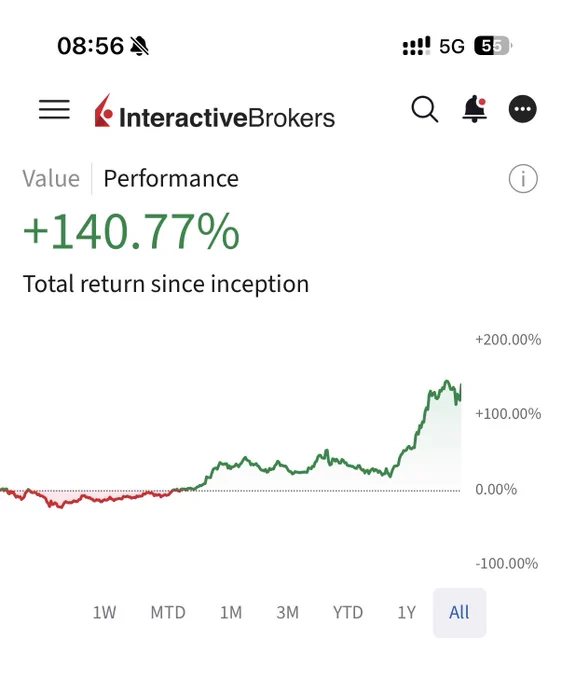Image resolution: width=562 pixels, height=680 pixels.
Task: Select the 1W time range
Action: point(105,612)
